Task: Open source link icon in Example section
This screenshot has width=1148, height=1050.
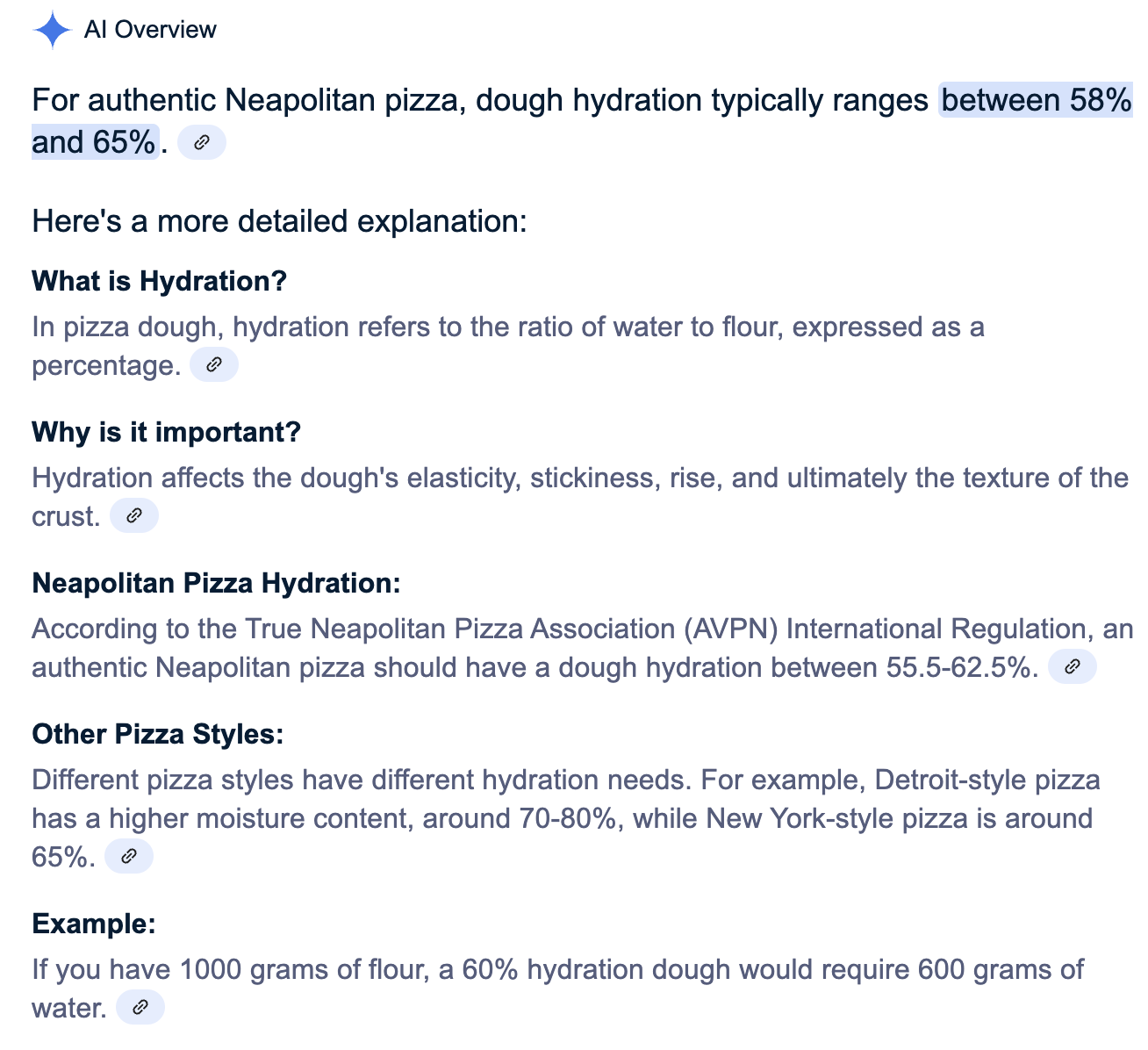Action: coord(140,1008)
